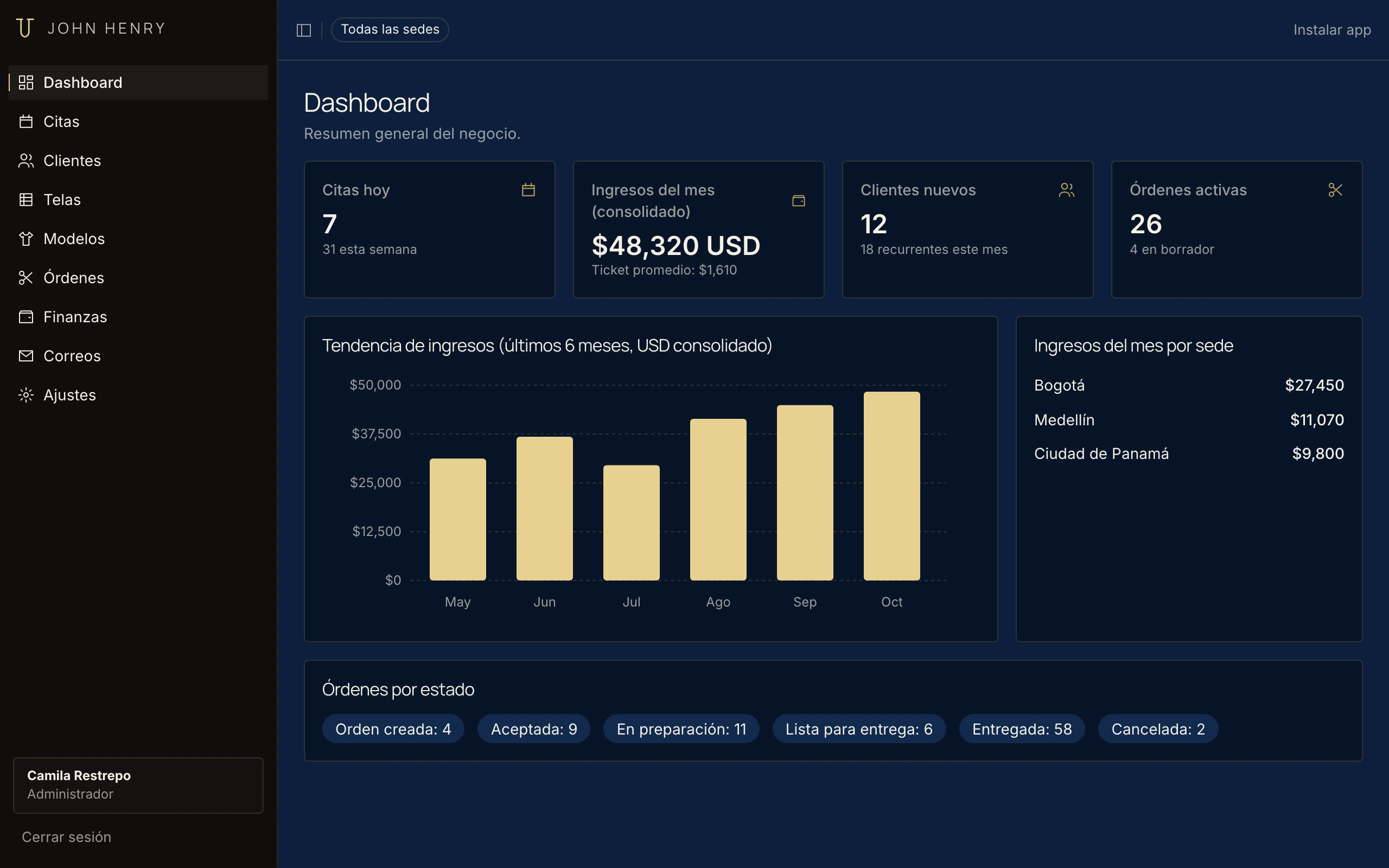
Task: Click the Ticket promedio: $1,610 text
Action: click(664, 270)
